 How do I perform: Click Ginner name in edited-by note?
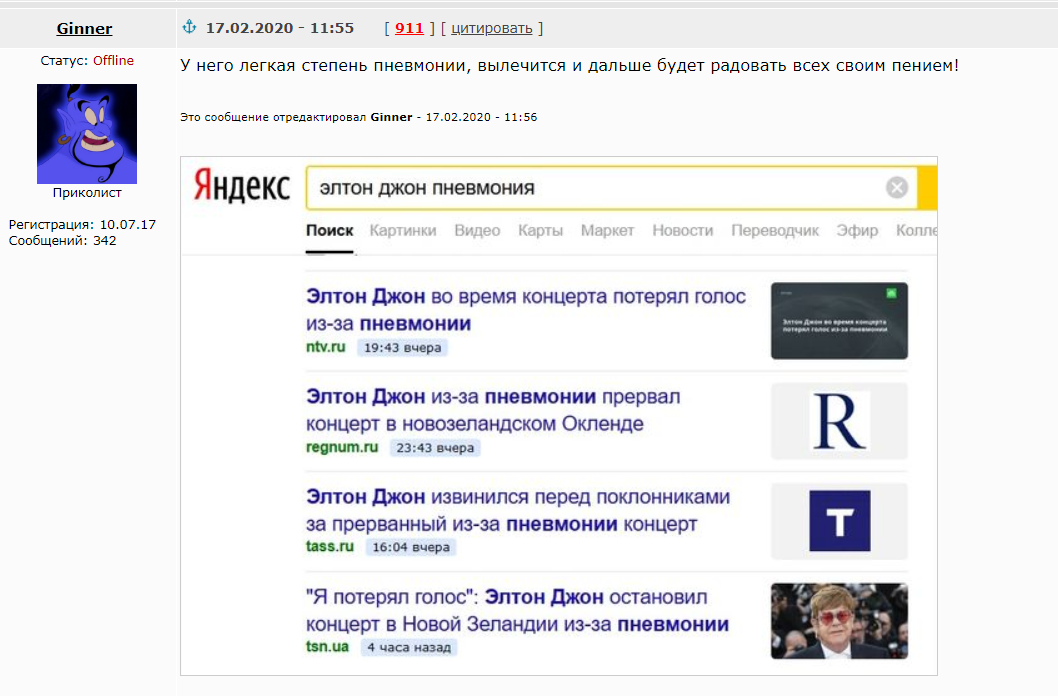pos(391,117)
